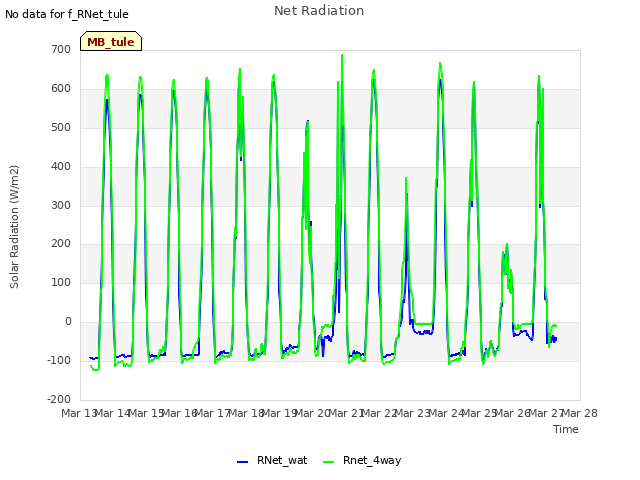Click the blue RNet_wat legend swatch
This screenshot has width=640, height=480.
(x=242, y=462)
